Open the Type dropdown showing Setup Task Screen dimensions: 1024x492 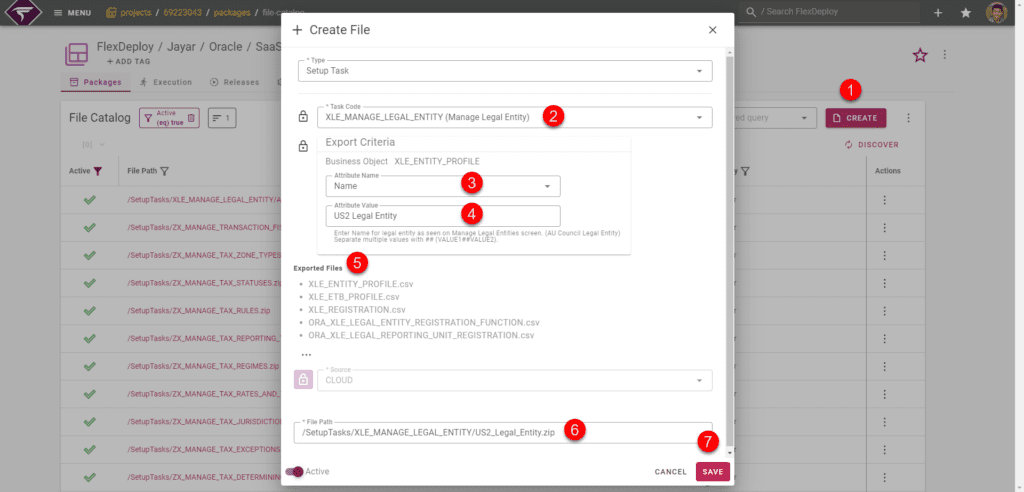pyautogui.click(x=505, y=71)
